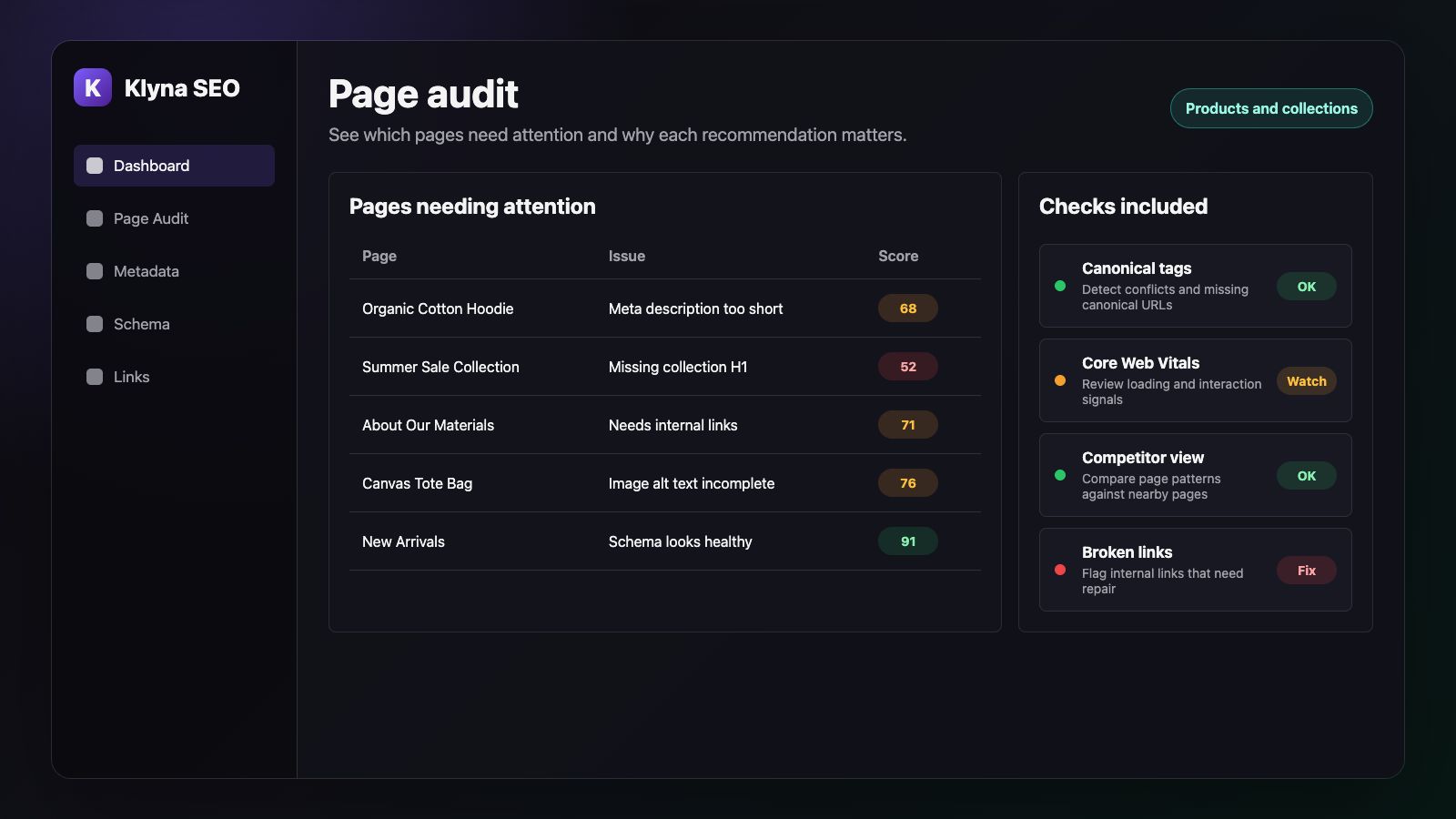Click the Pages needing attention heading
This screenshot has width=1456, height=819.
(472, 207)
